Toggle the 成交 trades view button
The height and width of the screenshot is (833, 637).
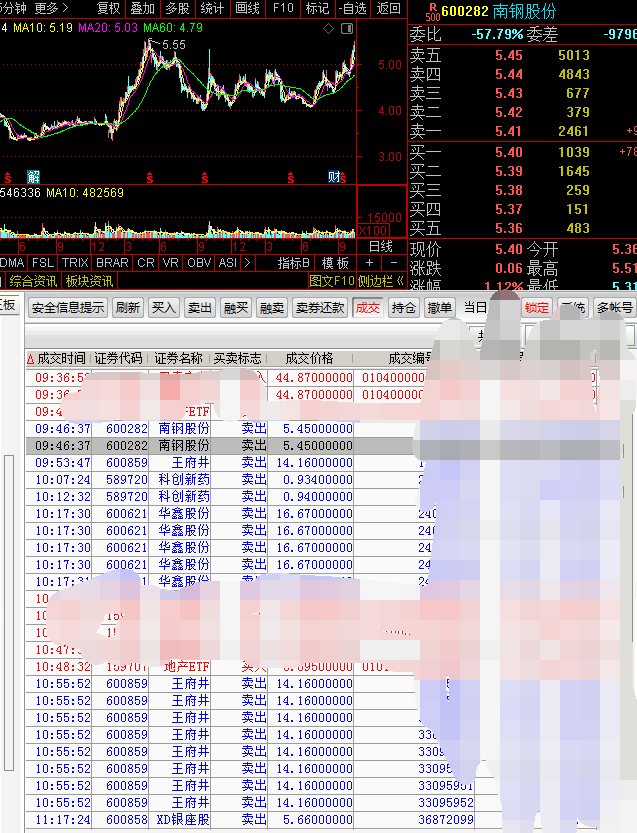368,308
